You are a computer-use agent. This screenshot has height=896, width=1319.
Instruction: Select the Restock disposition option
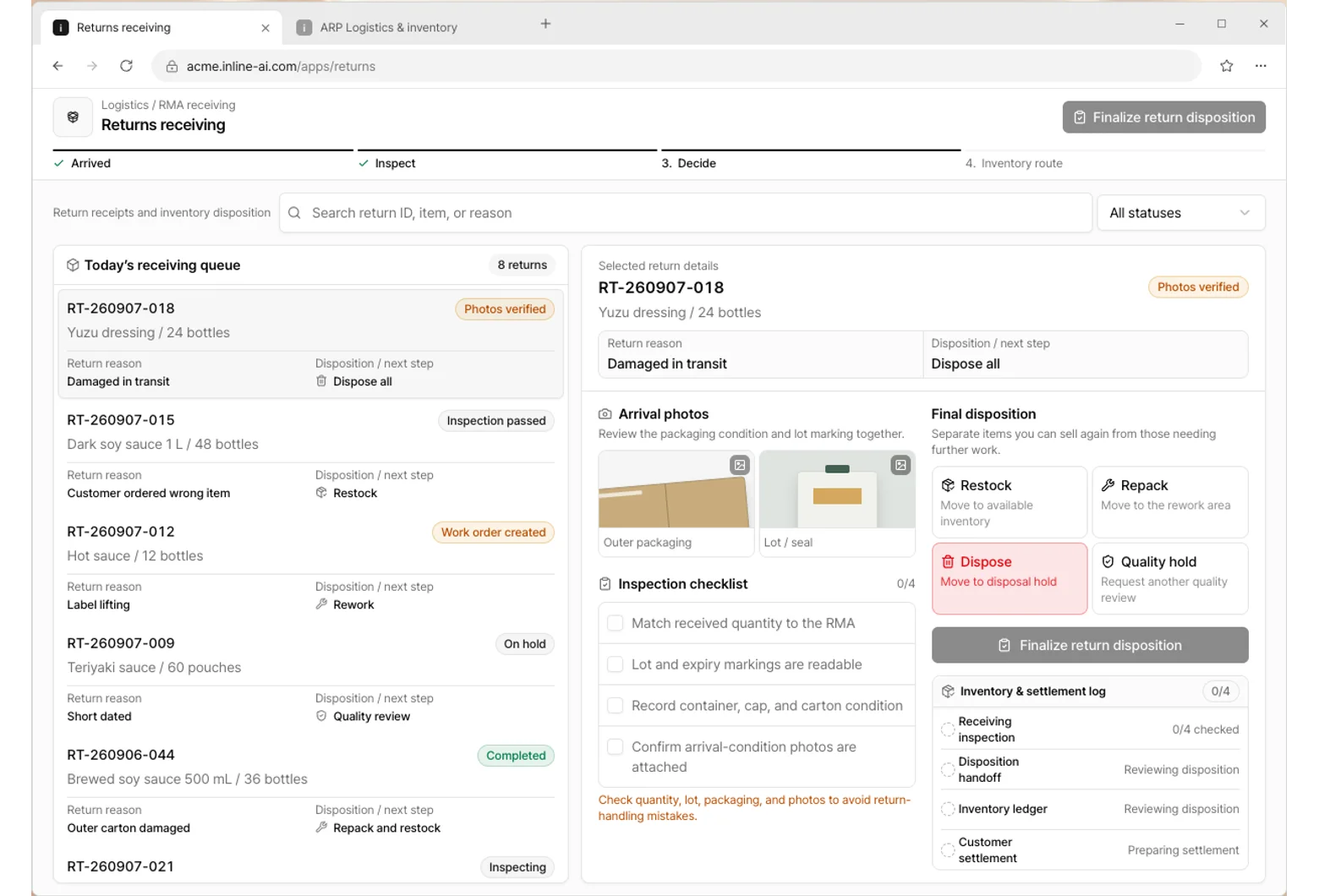tap(1010, 502)
